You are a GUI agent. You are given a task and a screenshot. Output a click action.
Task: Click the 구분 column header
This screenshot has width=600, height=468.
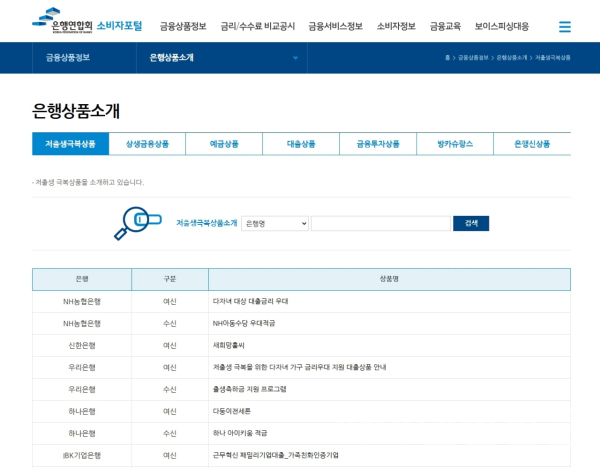coord(170,279)
